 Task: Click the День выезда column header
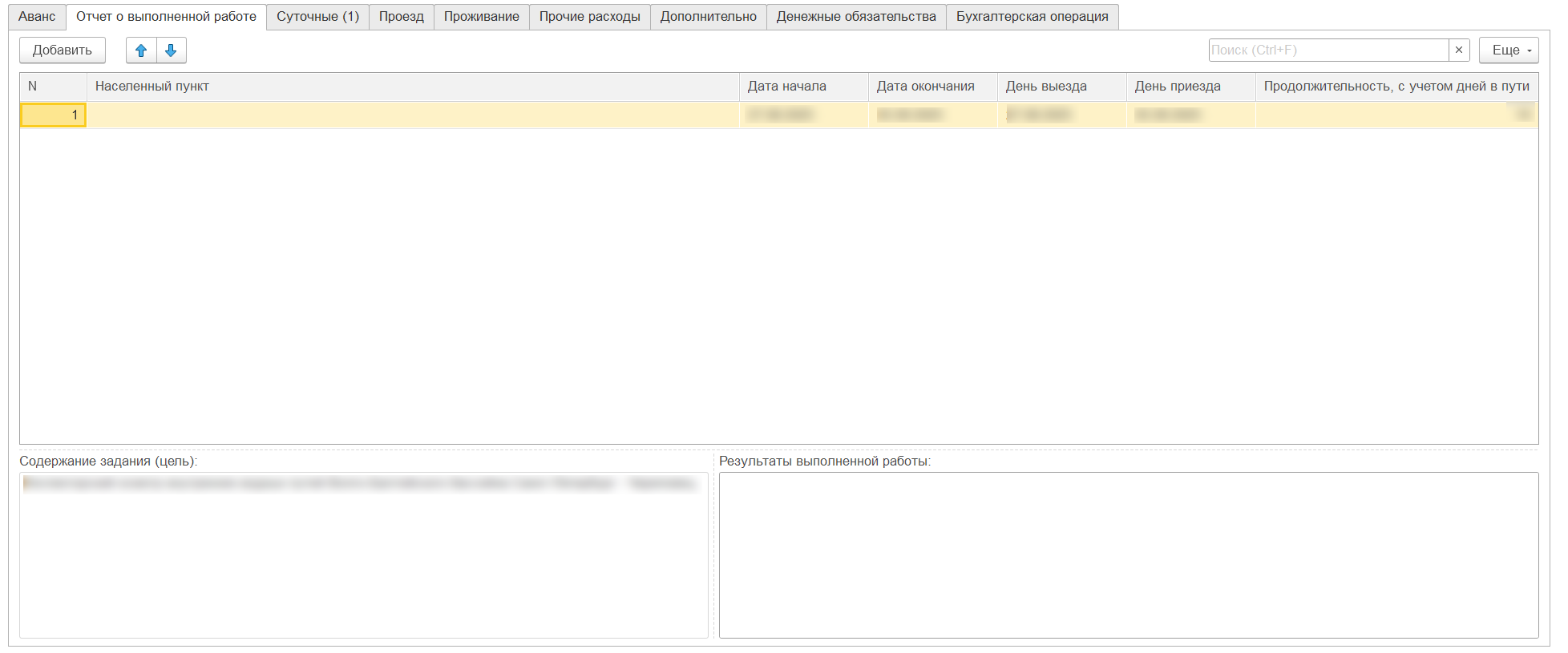coord(1061,87)
